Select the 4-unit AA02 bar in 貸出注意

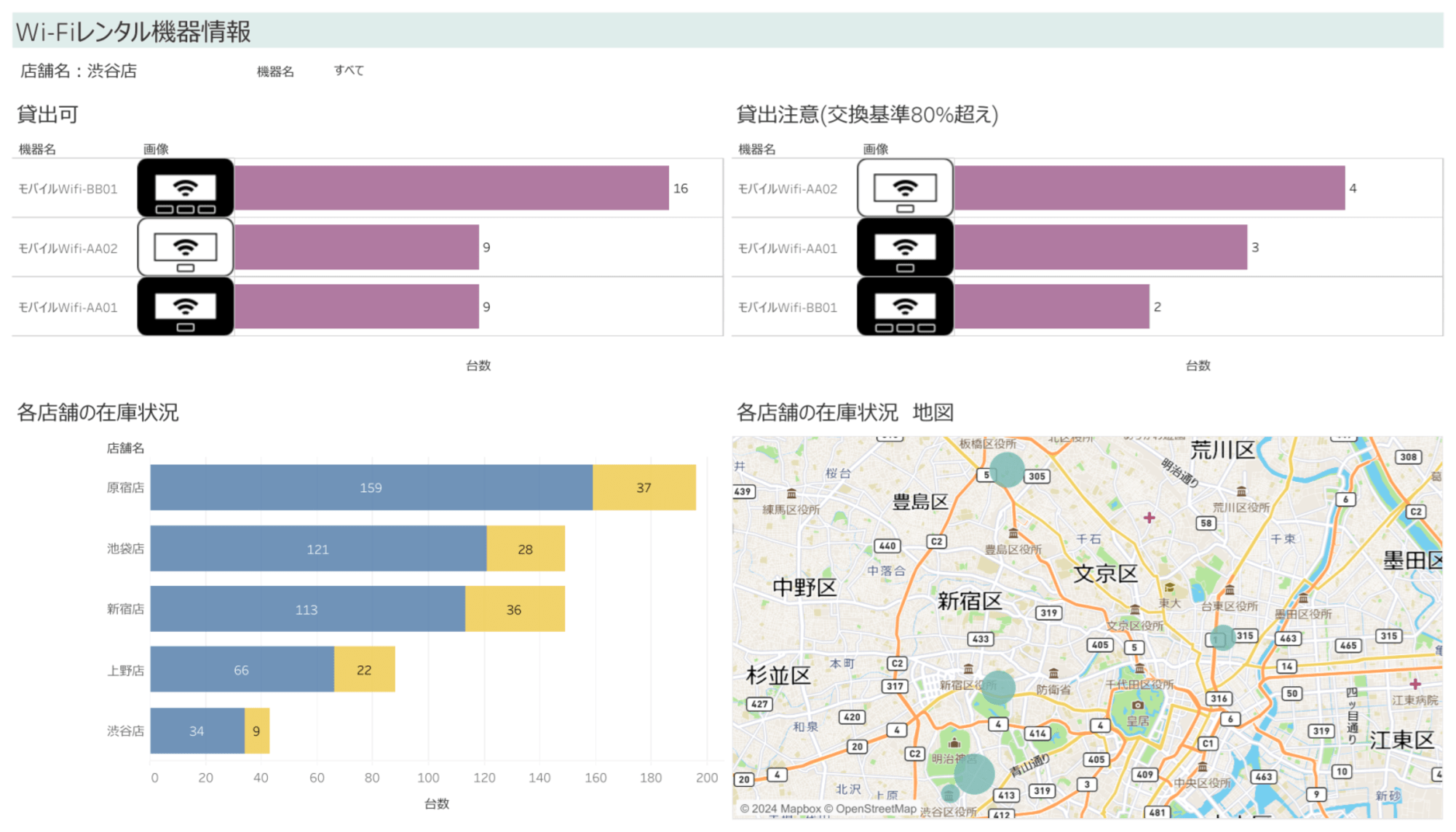tap(1150, 188)
